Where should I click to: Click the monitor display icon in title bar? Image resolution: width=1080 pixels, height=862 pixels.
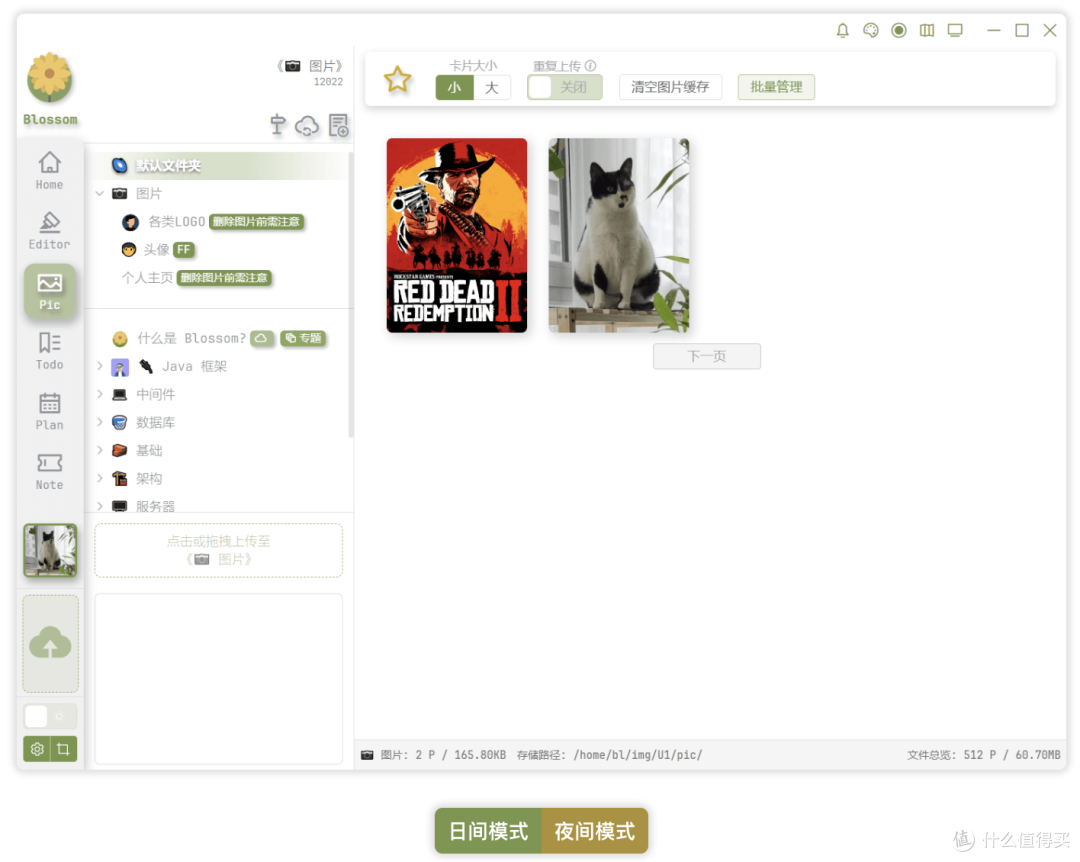tap(955, 30)
